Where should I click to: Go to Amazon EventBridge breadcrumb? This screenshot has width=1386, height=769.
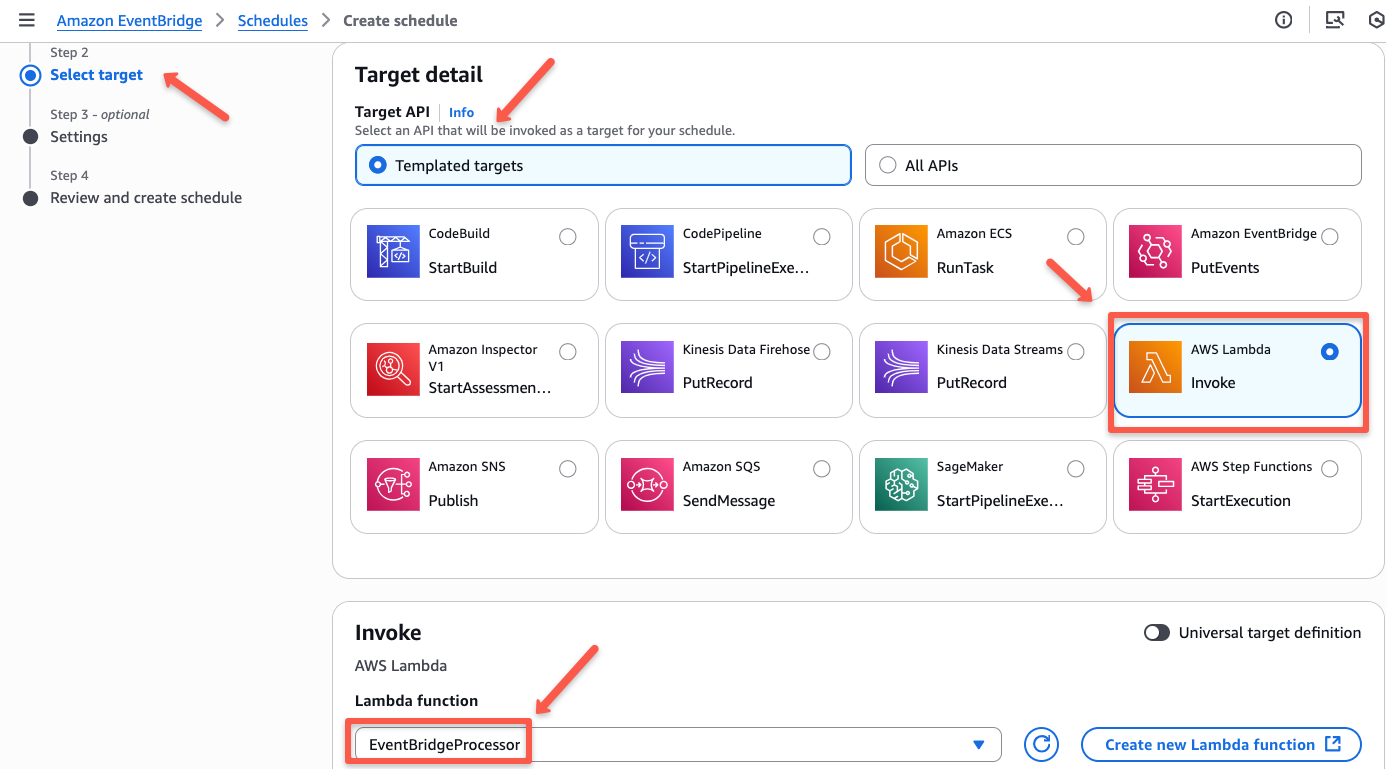click(129, 21)
